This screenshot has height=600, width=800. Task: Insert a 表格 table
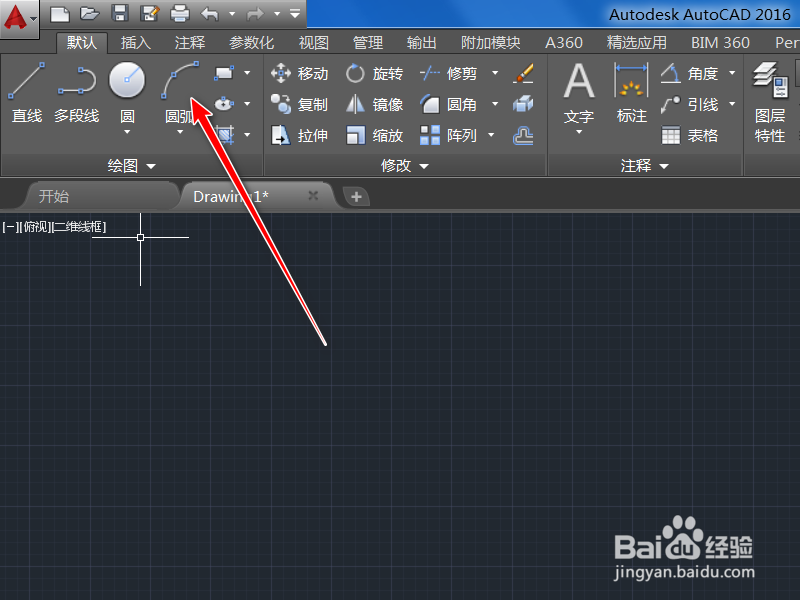click(x=690, y=135)
